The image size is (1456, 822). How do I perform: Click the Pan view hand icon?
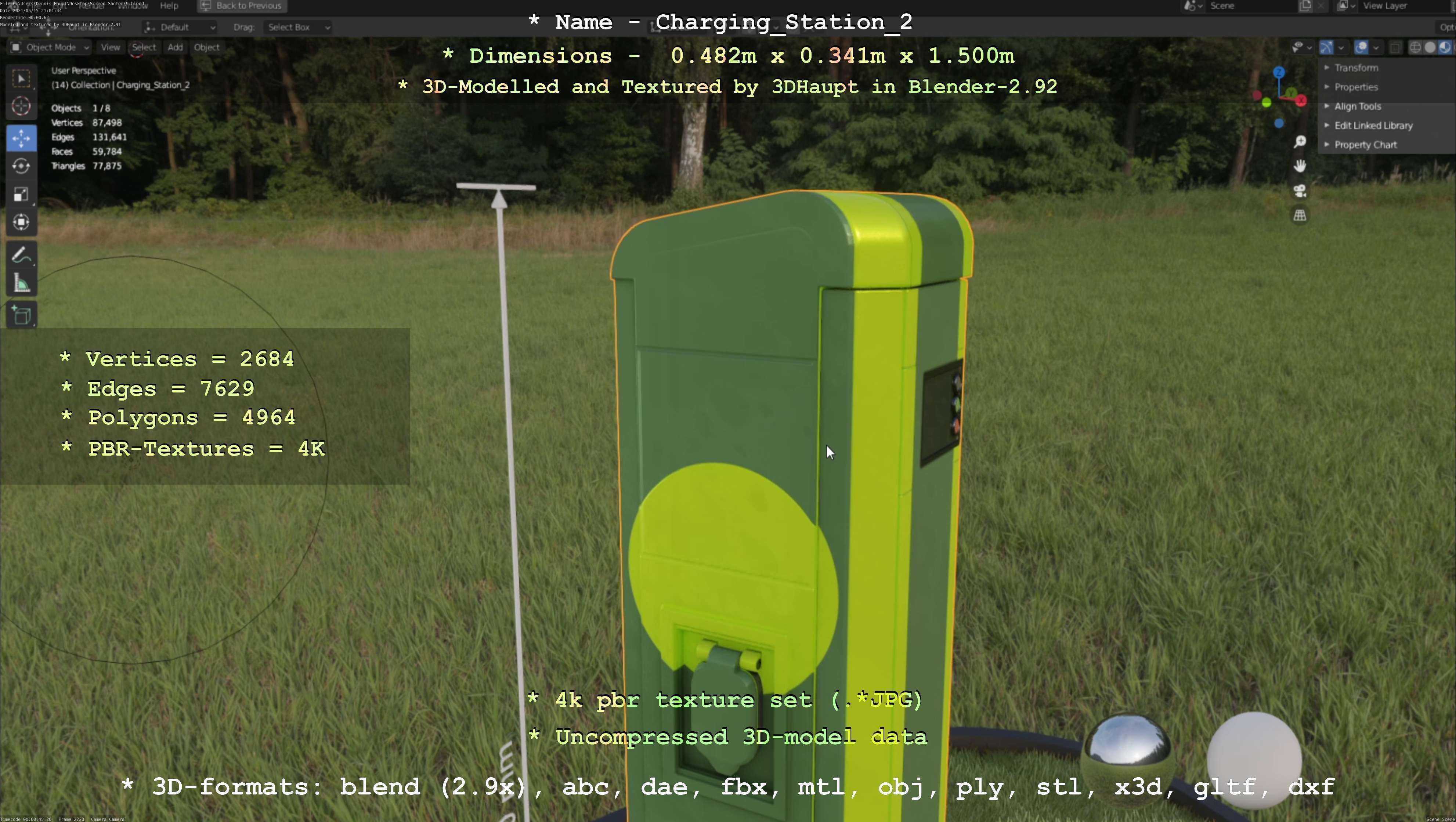point(1300,166)
